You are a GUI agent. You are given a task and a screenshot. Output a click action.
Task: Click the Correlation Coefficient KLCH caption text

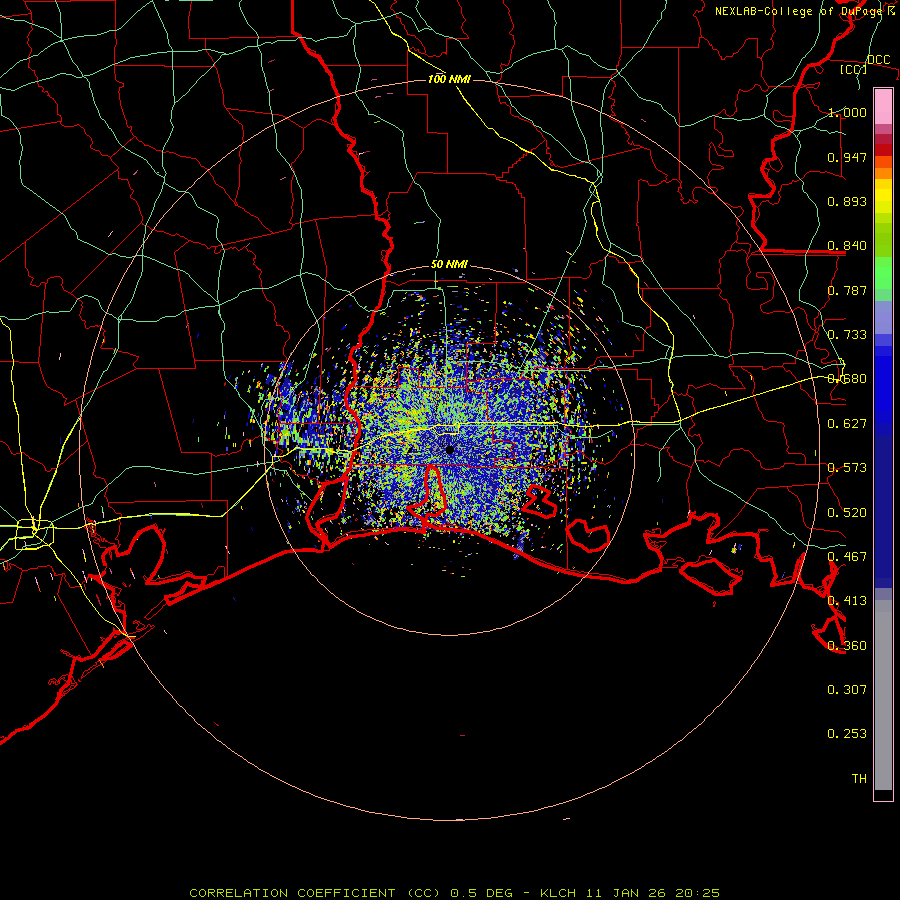tap(455, 893)
